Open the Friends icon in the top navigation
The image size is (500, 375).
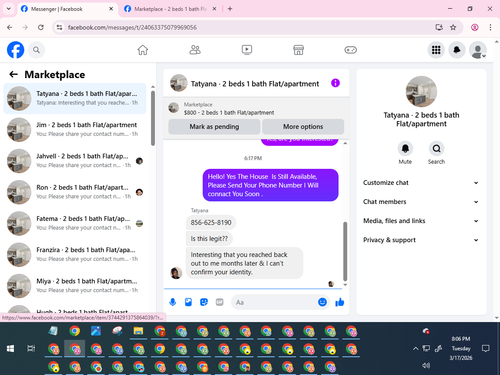[195, 50]
